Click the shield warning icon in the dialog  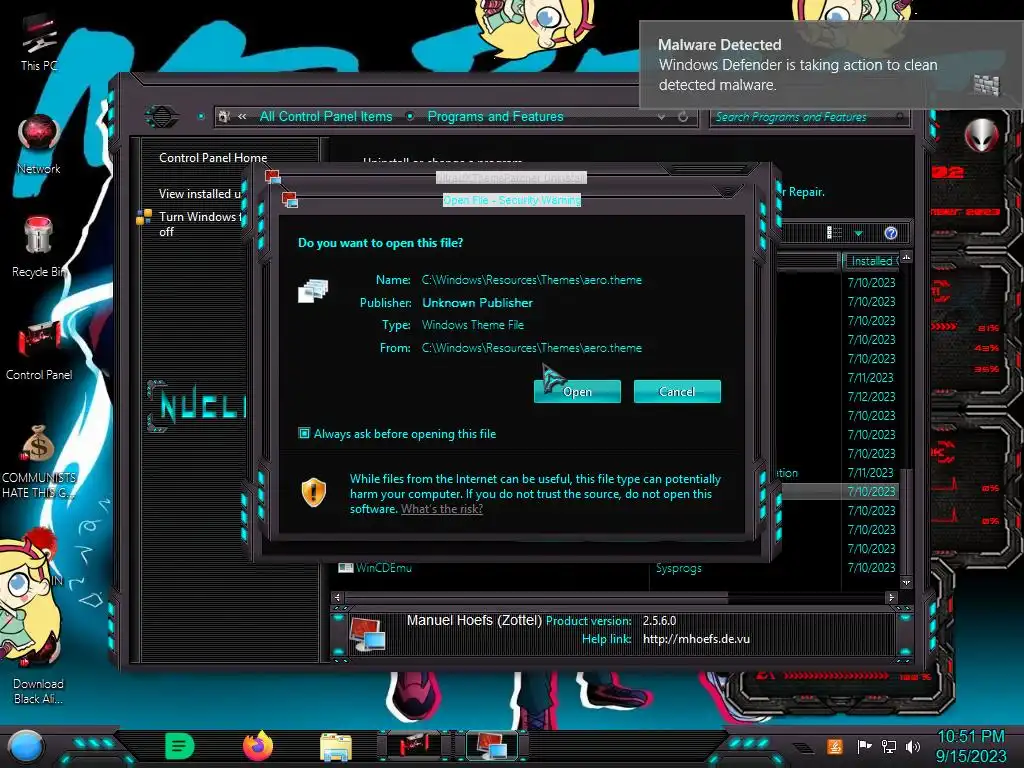(313, 492)
